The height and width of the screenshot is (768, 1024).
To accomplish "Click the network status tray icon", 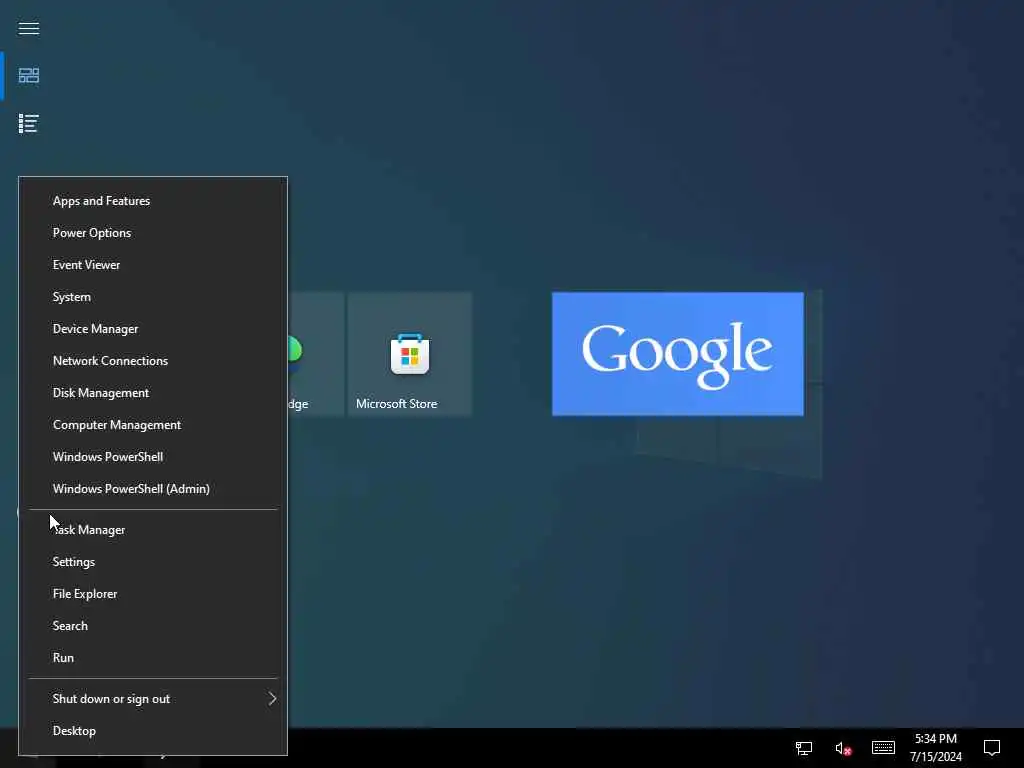I will click(x=804, y=748).
